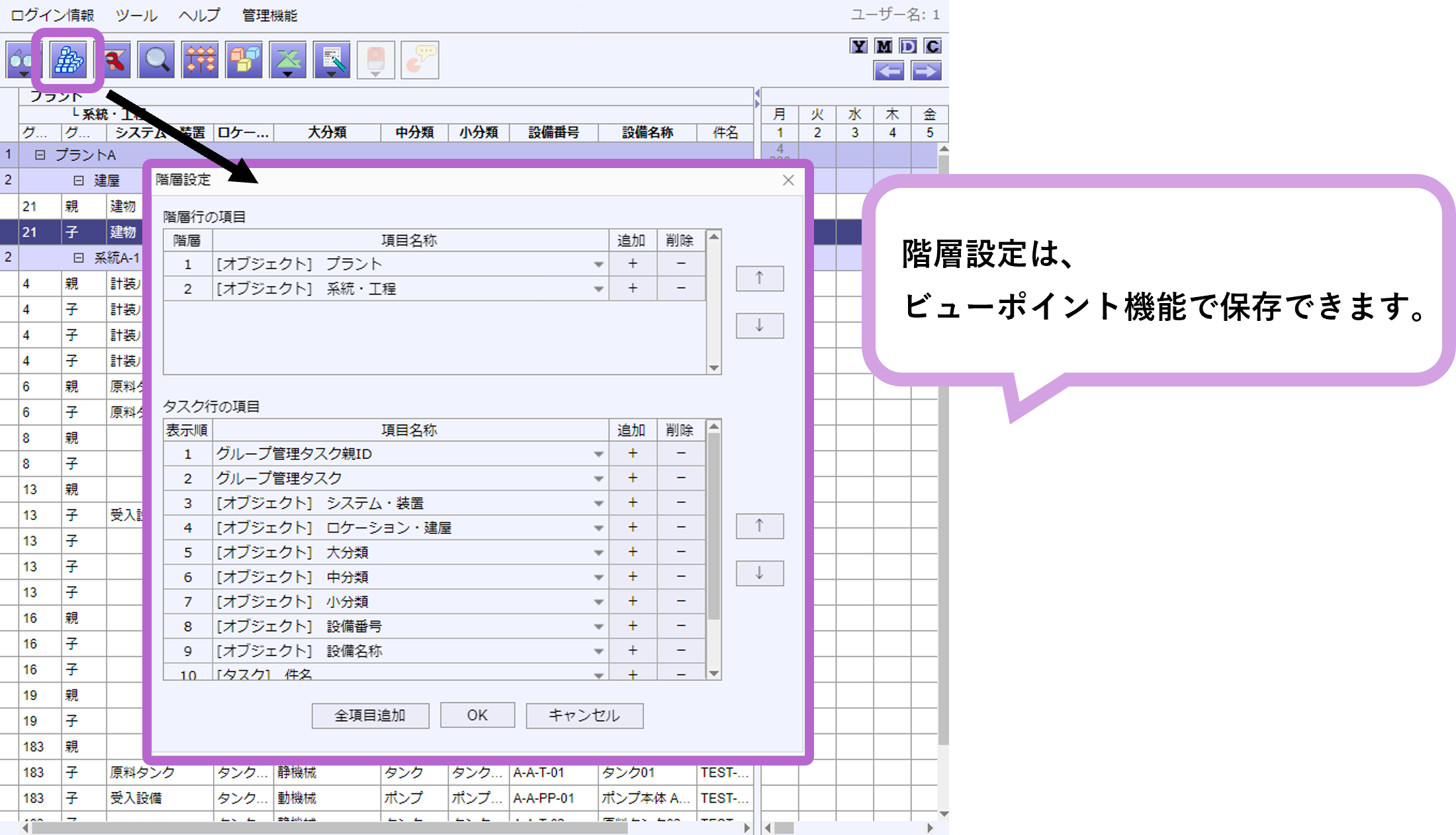The height and width of the screenshot is (835, 1456).
Task: Select the A-A-T-01 equipment number cell
Action: pos(553,773)
